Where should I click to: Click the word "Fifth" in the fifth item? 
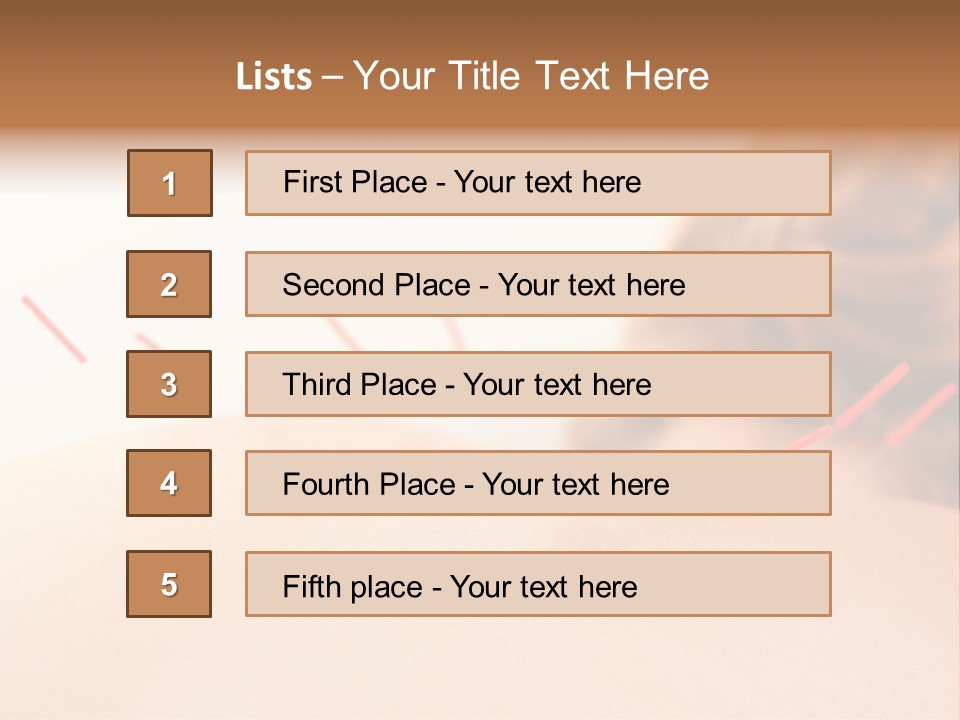310,586
